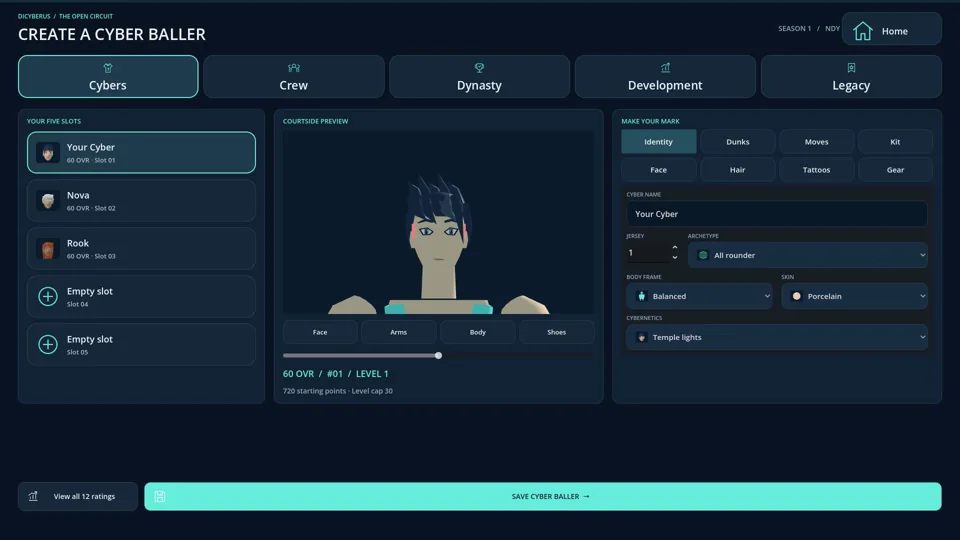960x540 pixels.
Task: Click the chart icon above Development
Action: (x=665, y=67)
